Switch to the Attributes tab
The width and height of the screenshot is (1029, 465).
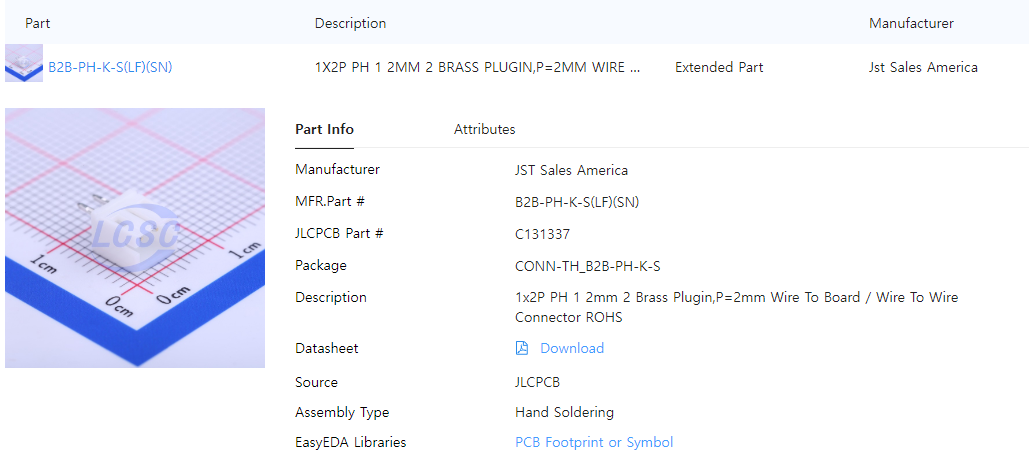click(484, 129)
